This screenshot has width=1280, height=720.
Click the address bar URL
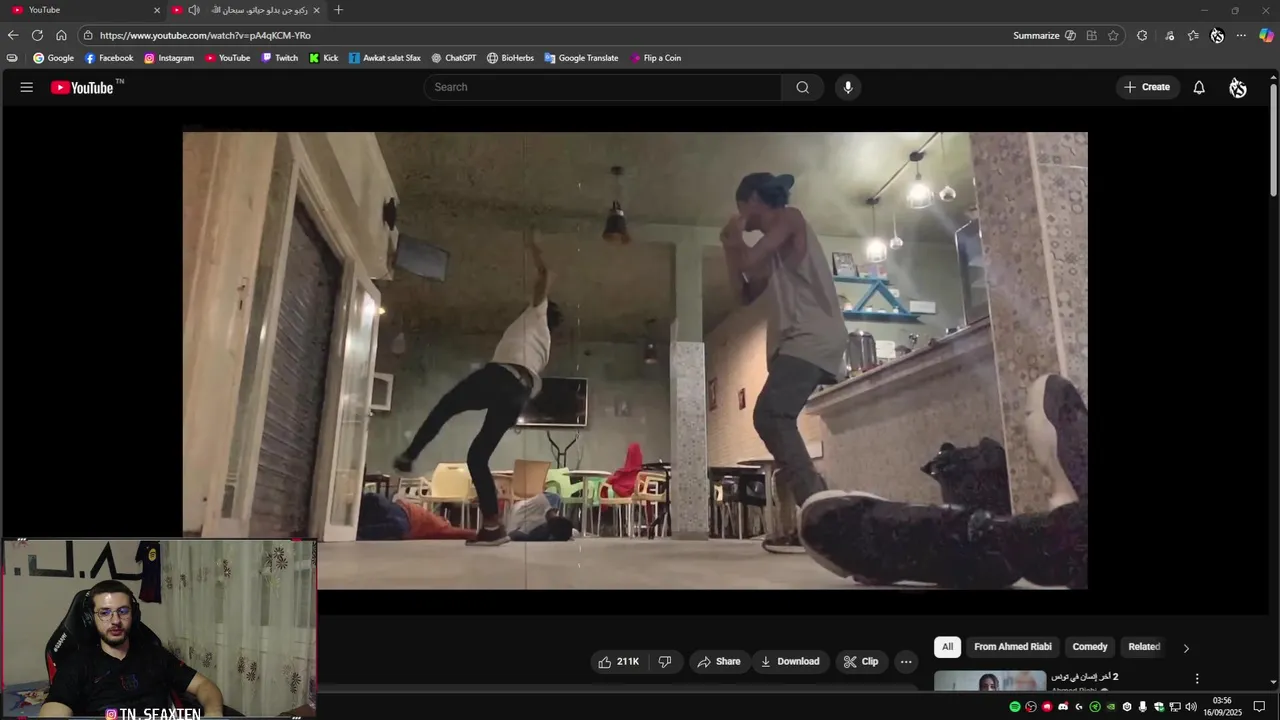click(x=205, y=35)
